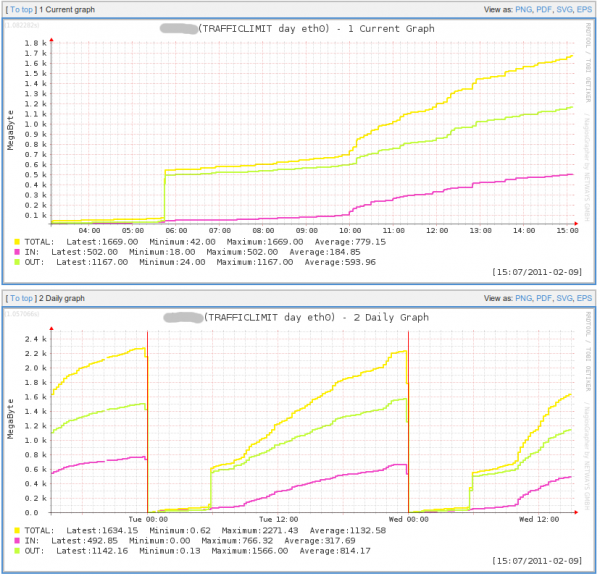View the Daily graph as PNG
Viewport: 600px width, 576px height.
[x=522, y=298]
